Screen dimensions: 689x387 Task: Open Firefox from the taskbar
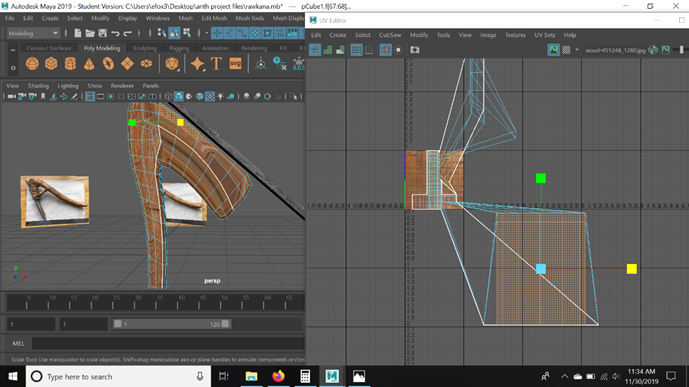click(278, 376)
